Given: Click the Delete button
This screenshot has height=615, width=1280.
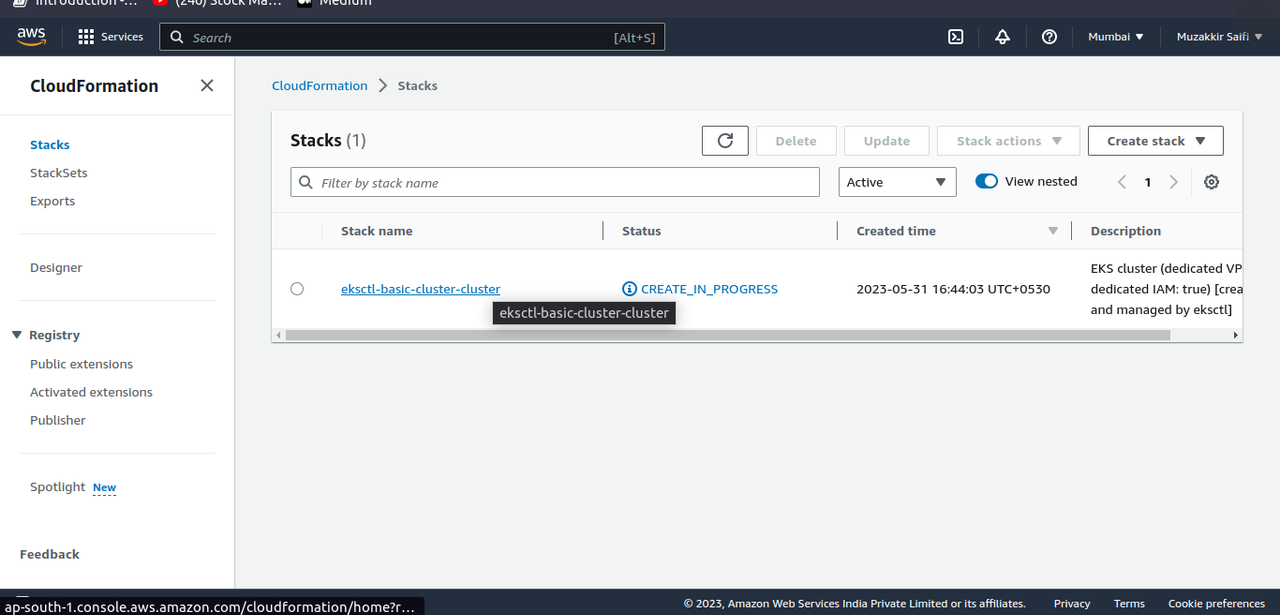Looking at the screenshot, I should (x=796, y=141).
